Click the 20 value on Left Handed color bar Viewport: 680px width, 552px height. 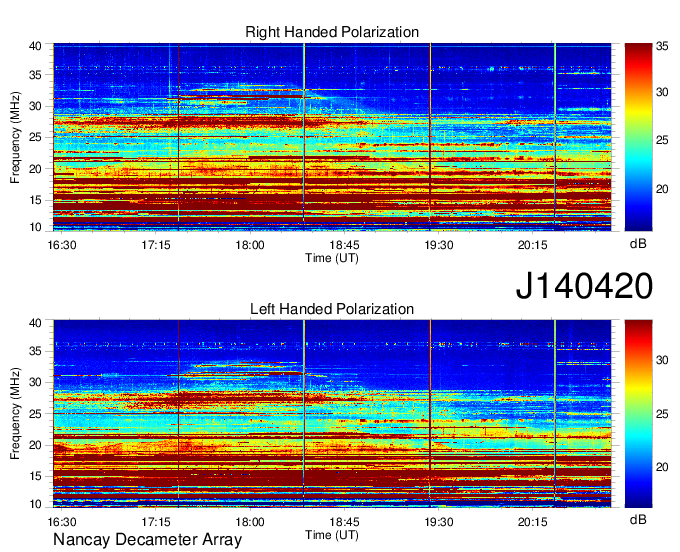coord(662,467)
